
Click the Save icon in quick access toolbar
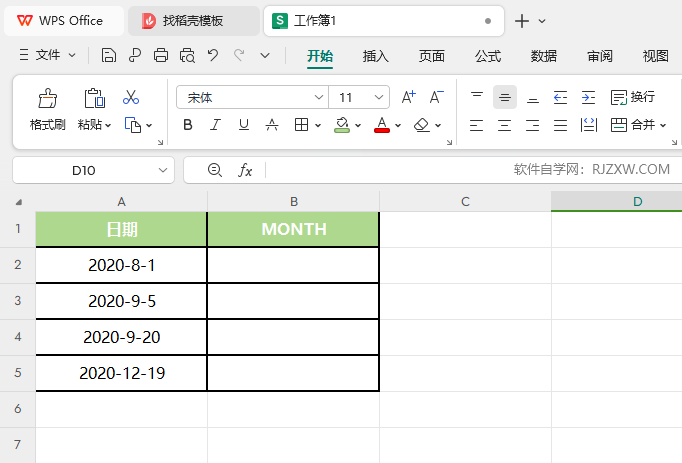[x=109, y=56]
